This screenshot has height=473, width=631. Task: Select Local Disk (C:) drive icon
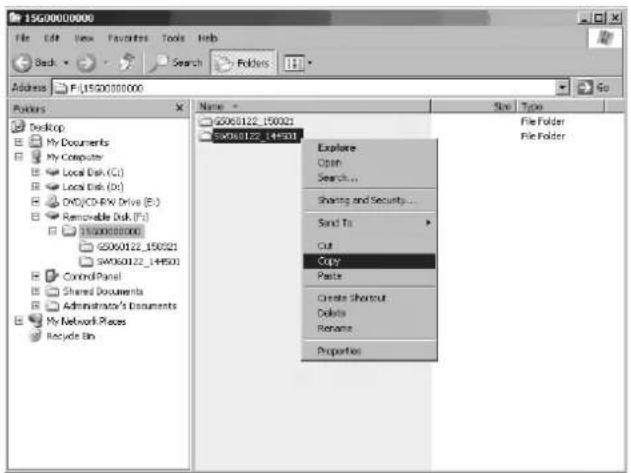click(x=53, y=172)
